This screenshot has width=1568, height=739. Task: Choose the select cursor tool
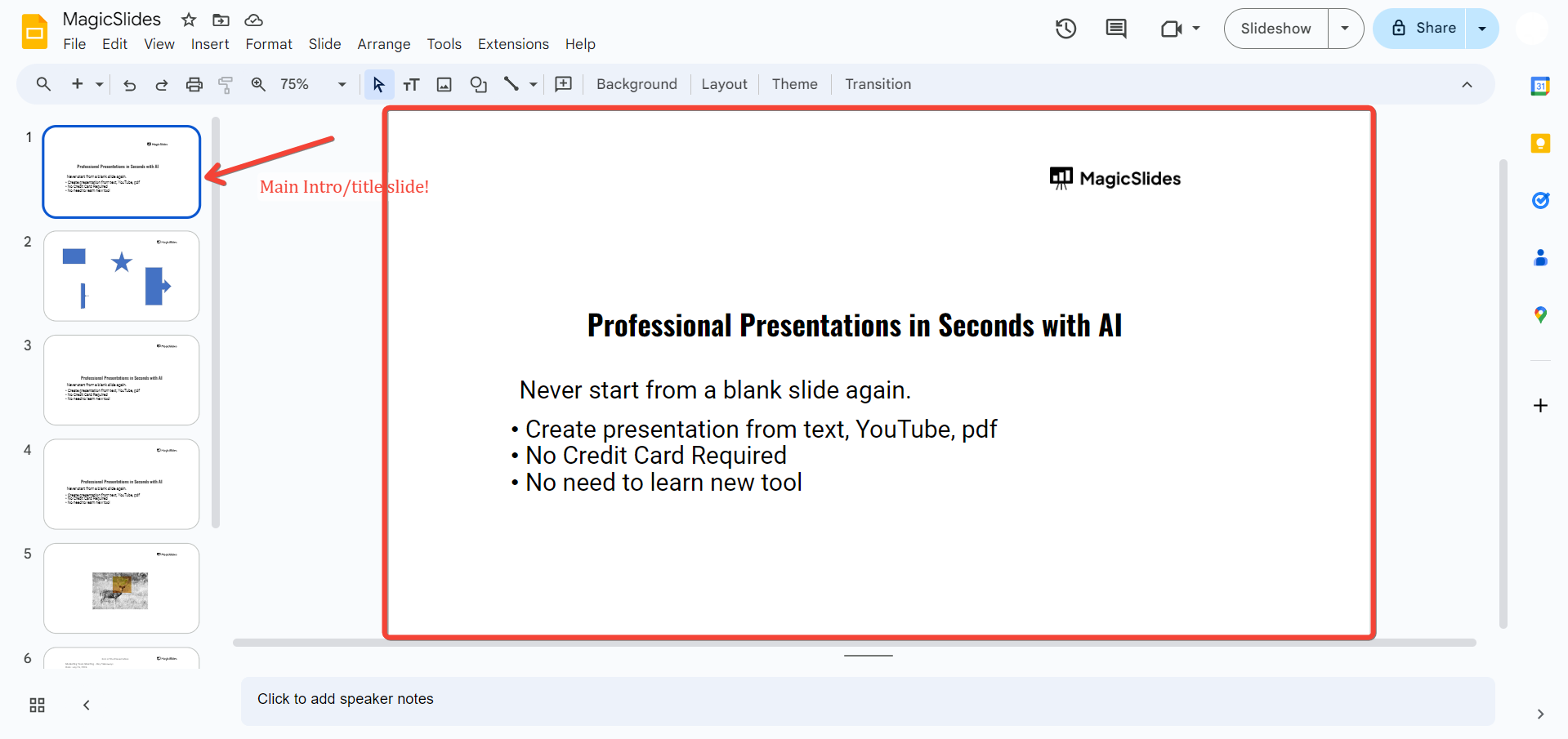(x=378, y=84)
